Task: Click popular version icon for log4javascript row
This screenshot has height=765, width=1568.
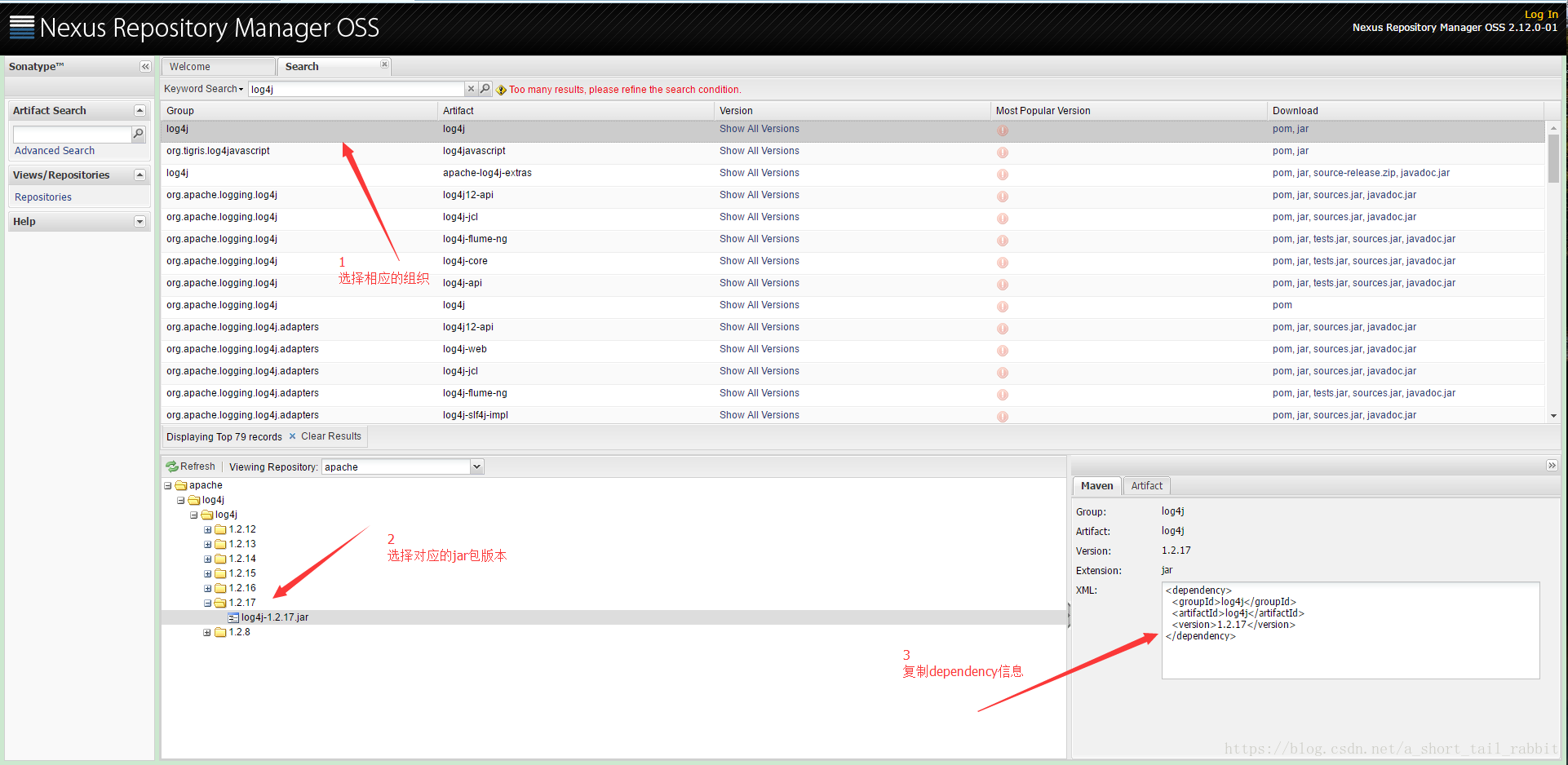Action: (x=1003, y=153)
